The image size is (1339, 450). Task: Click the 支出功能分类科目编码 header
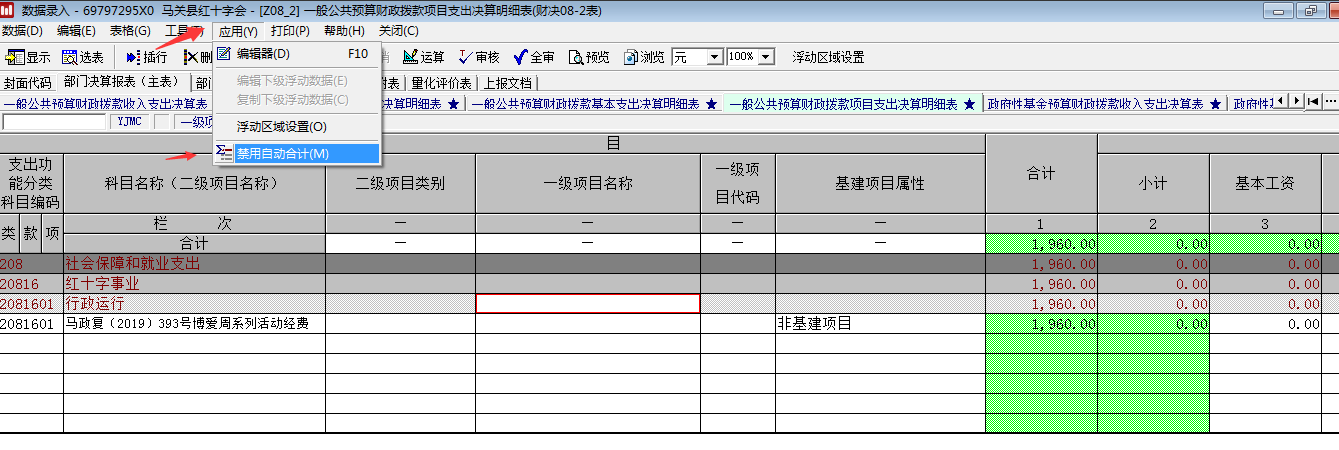point(32,183)
